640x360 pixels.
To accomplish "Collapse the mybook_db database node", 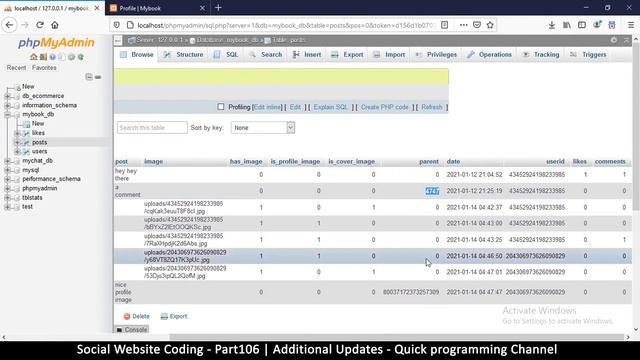I will pos(7,115).
